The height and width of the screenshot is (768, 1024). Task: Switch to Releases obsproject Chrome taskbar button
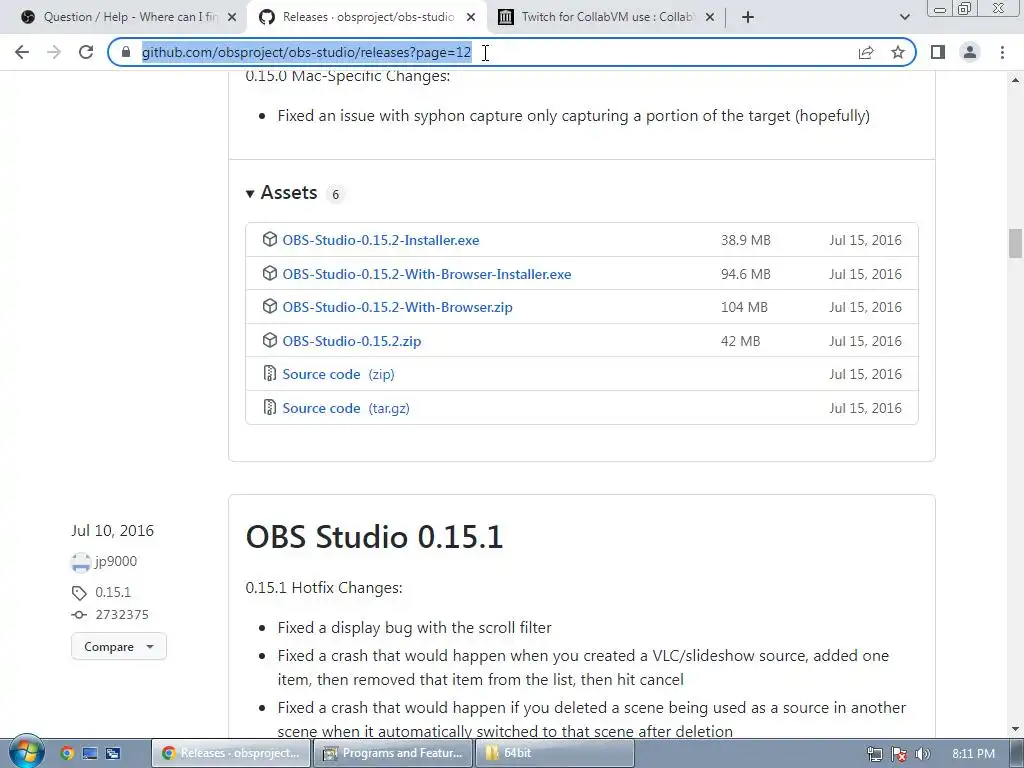click(x=232, y=753)
